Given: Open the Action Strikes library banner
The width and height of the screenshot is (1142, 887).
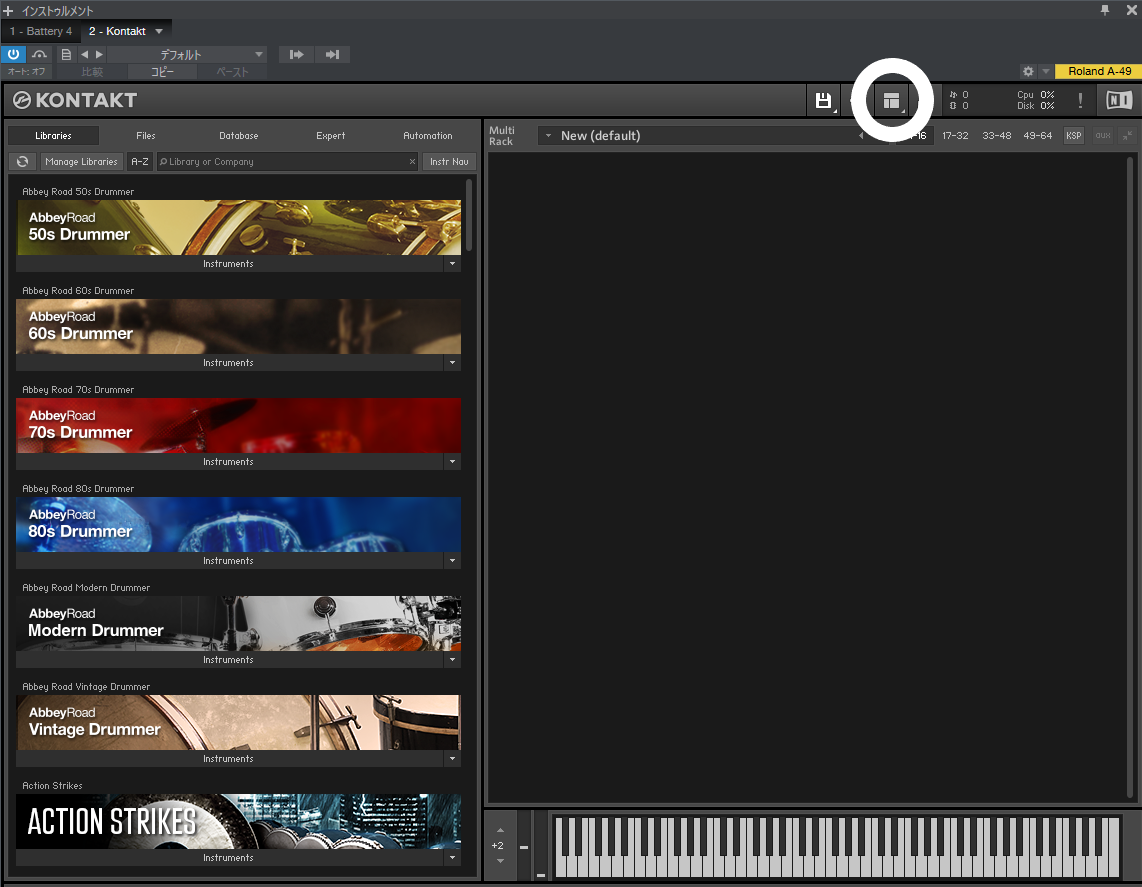Looking at the screenshot, I should point(238,821).
